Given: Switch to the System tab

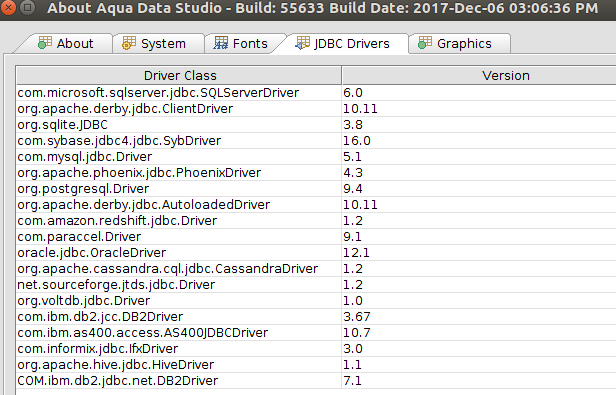Looking at the screenshot, I should pyautogui.click(x=158, y=43).
